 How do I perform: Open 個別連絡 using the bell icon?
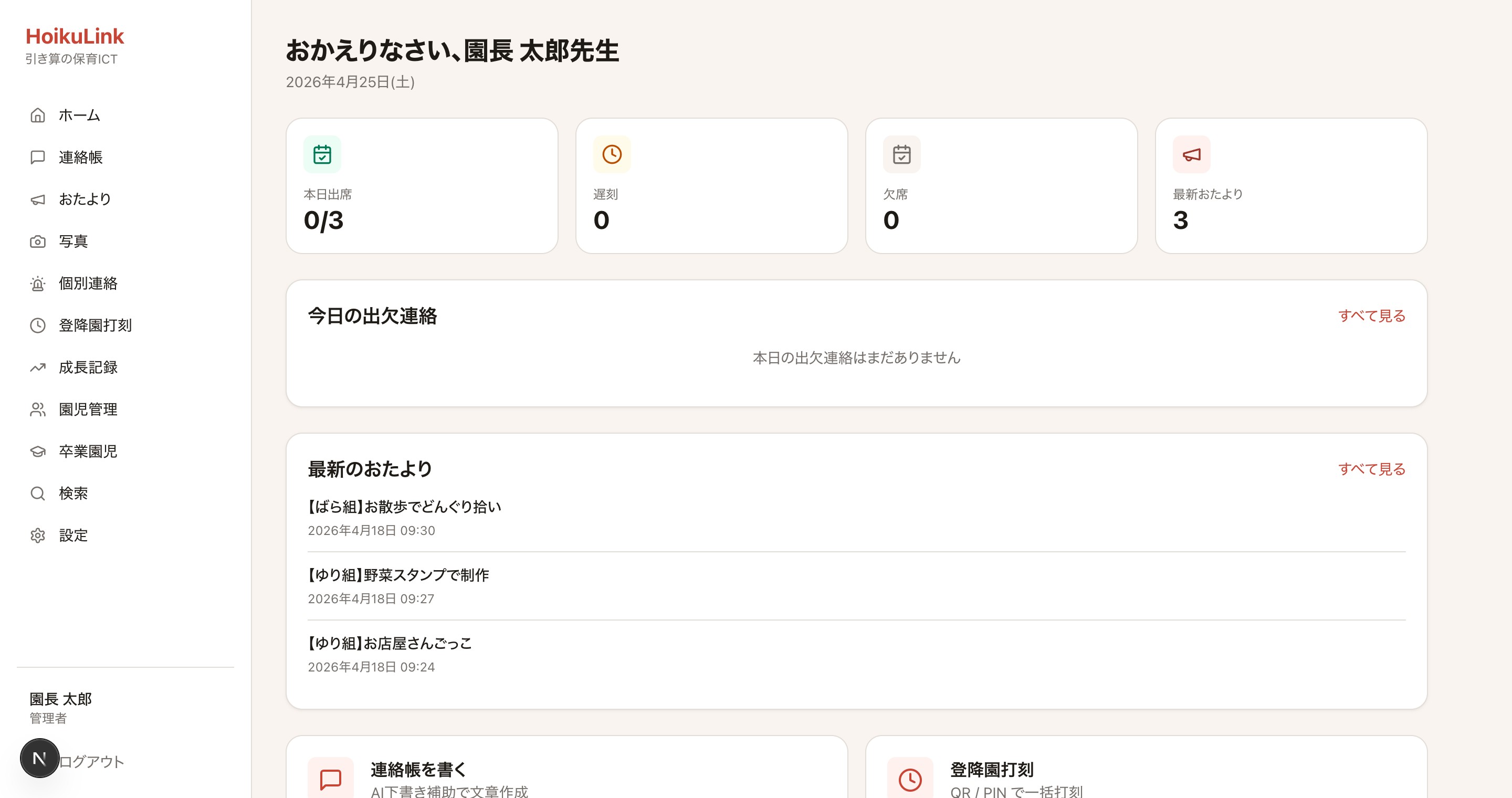point(38,283)
